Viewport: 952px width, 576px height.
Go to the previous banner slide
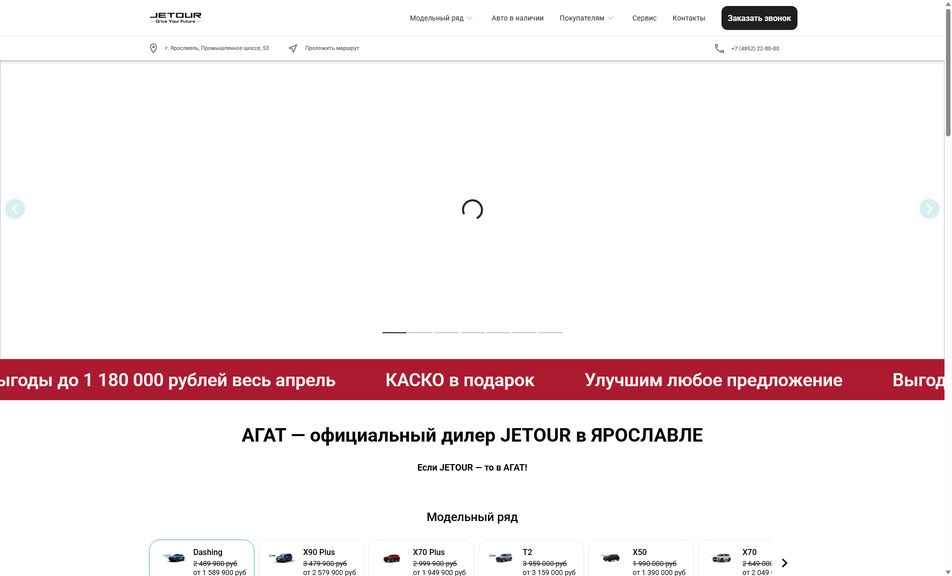coord(15,209)
